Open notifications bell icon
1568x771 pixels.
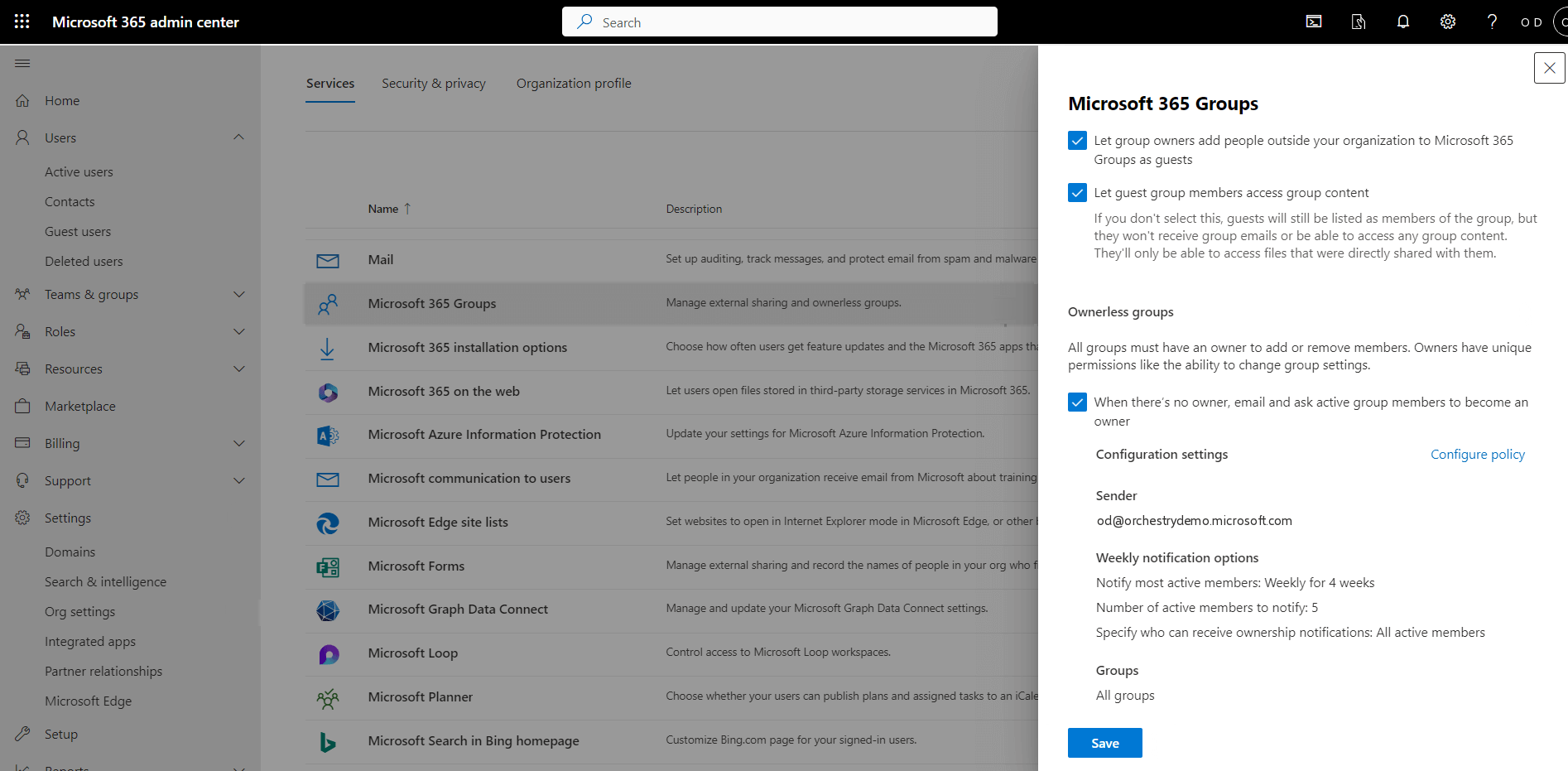pyautogui.click(x=1403, y=22)
